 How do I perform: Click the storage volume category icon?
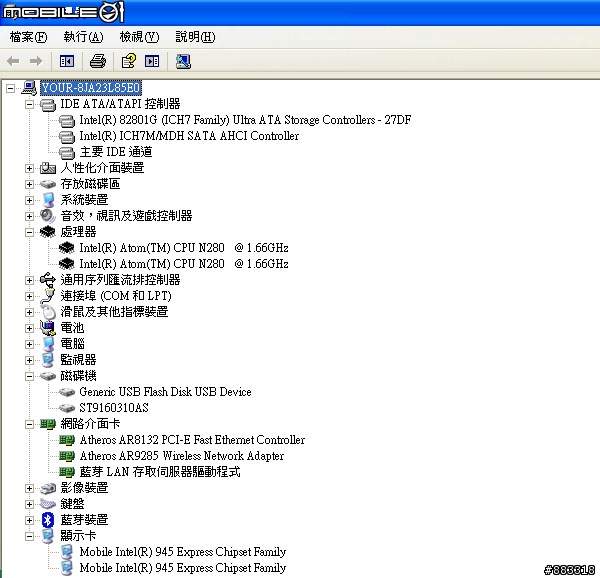point(48,184)
